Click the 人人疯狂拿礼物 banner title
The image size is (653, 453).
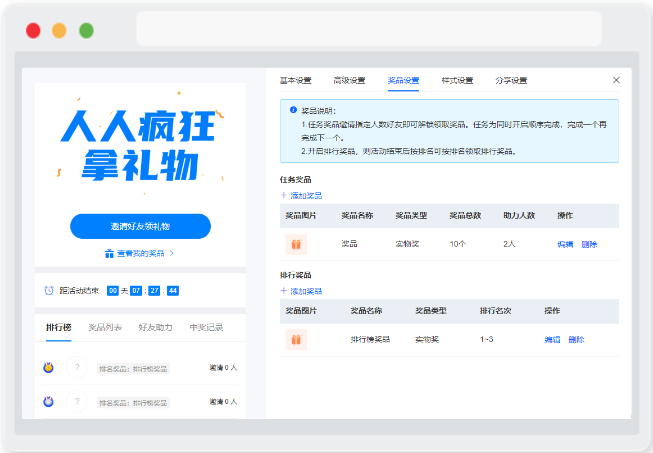coord(140,144)
